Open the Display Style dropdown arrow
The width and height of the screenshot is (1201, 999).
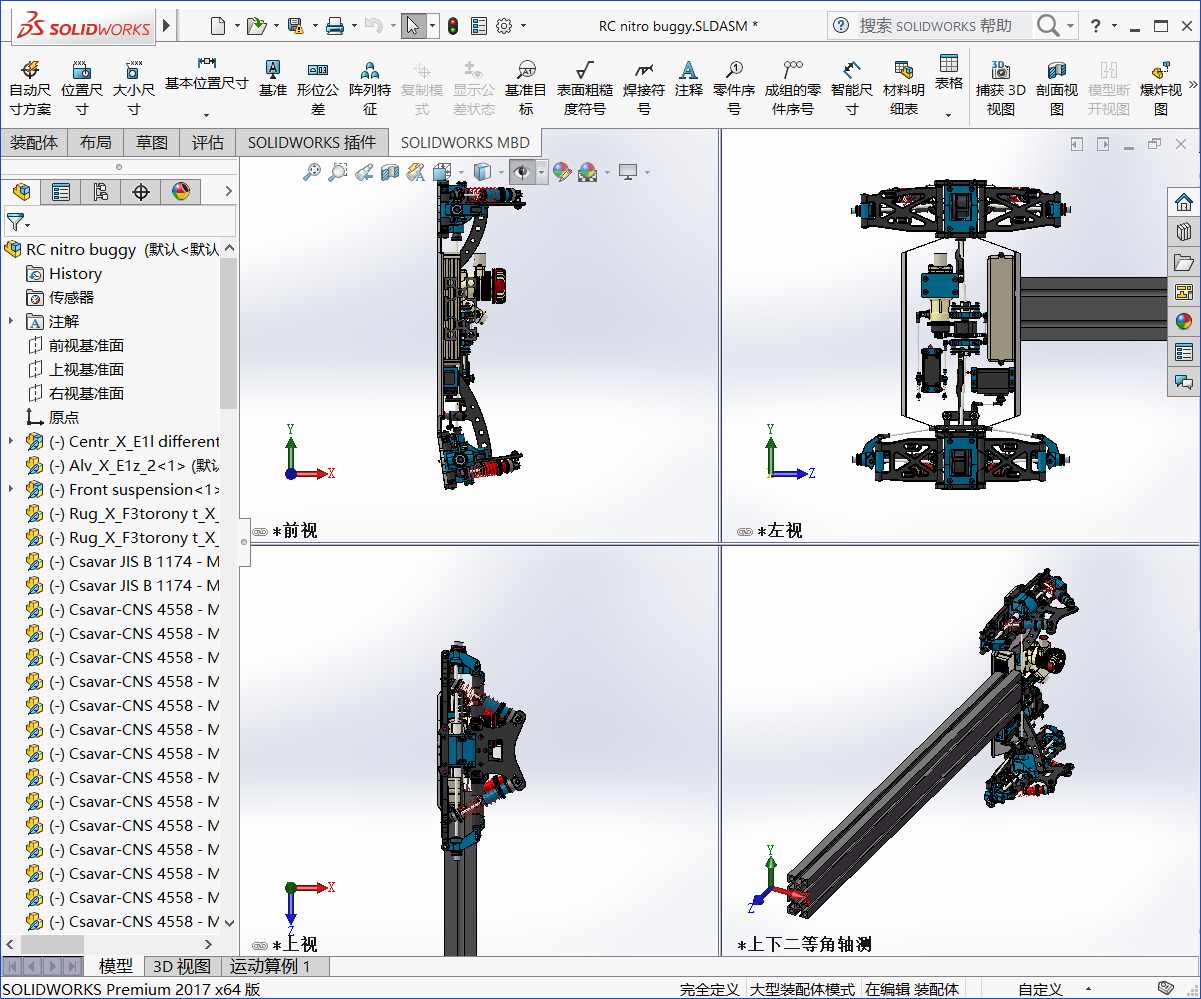pyautogui.click(x=499, y=172)
